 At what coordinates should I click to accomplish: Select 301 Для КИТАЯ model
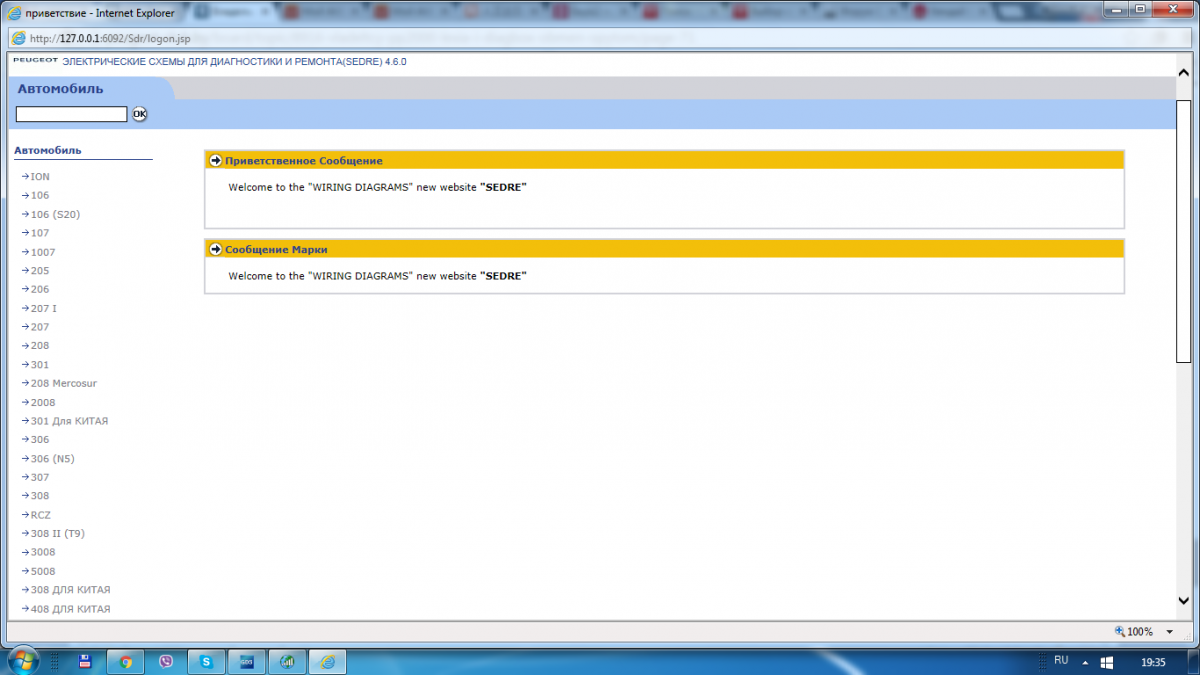pos(69,421)
